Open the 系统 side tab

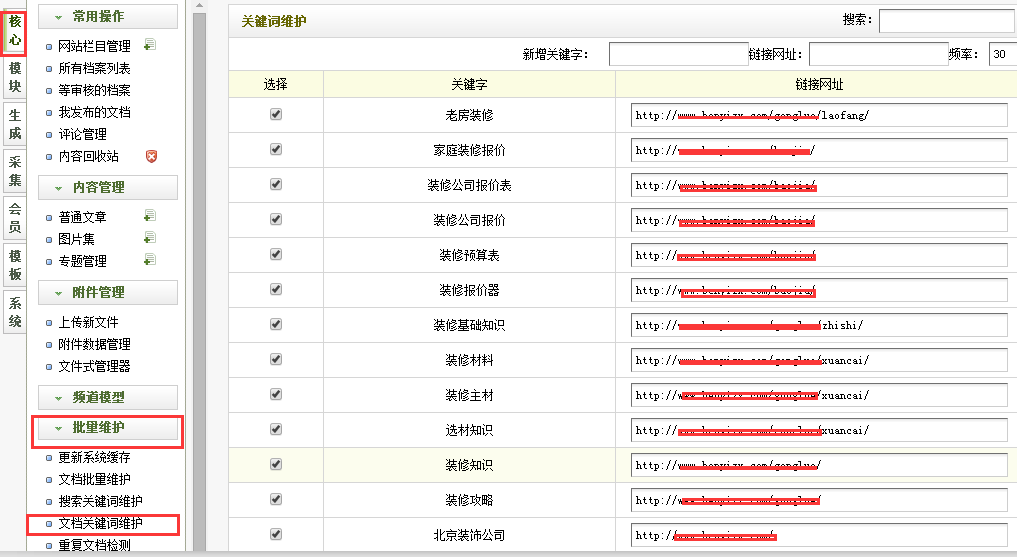tap(14, 312)
